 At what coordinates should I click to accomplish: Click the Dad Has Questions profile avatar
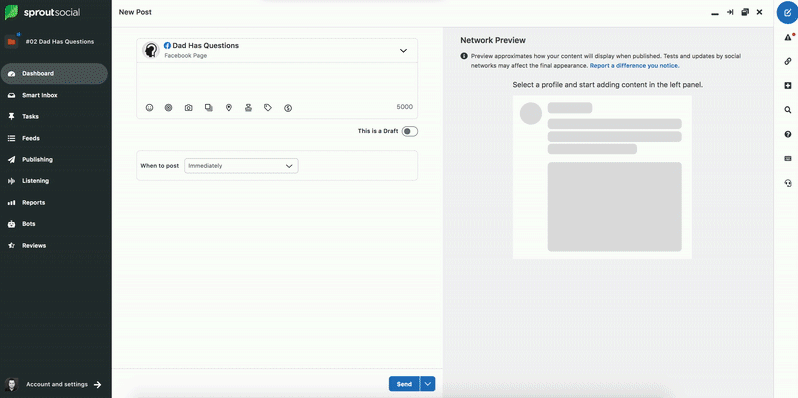[151, 50]
